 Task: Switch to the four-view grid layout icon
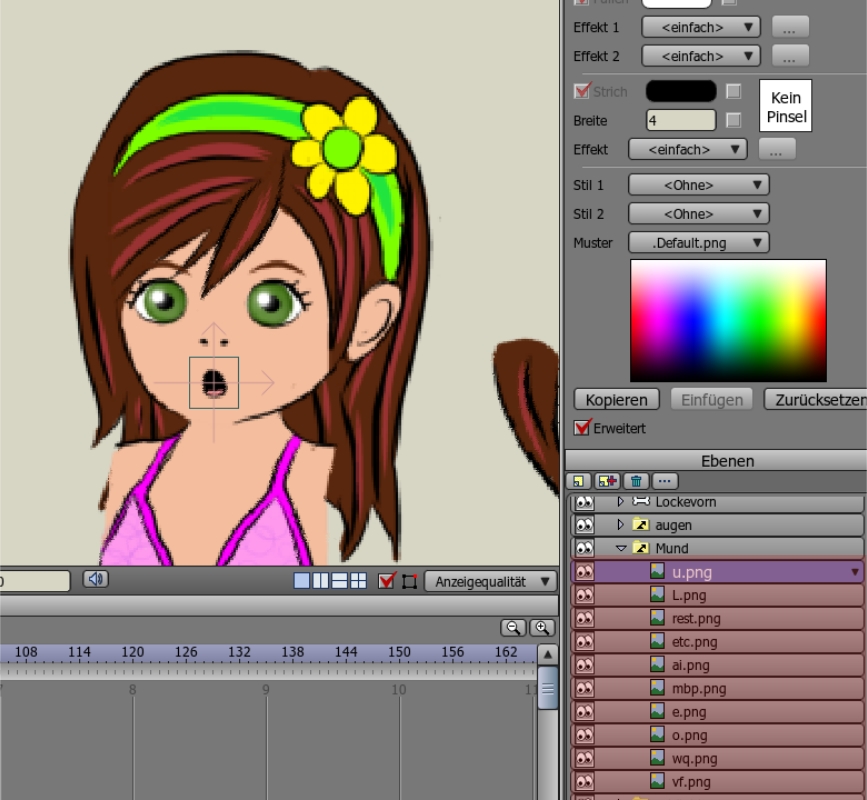[358, 581]
